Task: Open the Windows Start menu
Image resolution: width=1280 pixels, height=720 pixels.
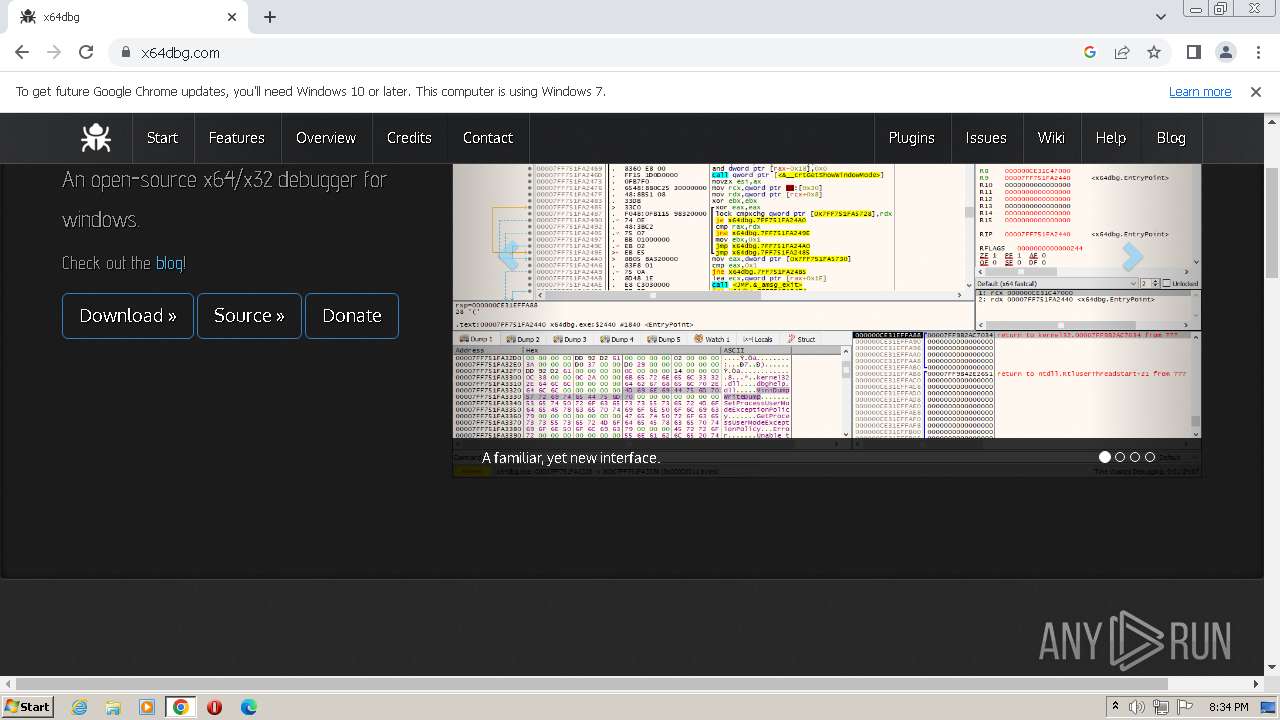Action: (27, 707)
